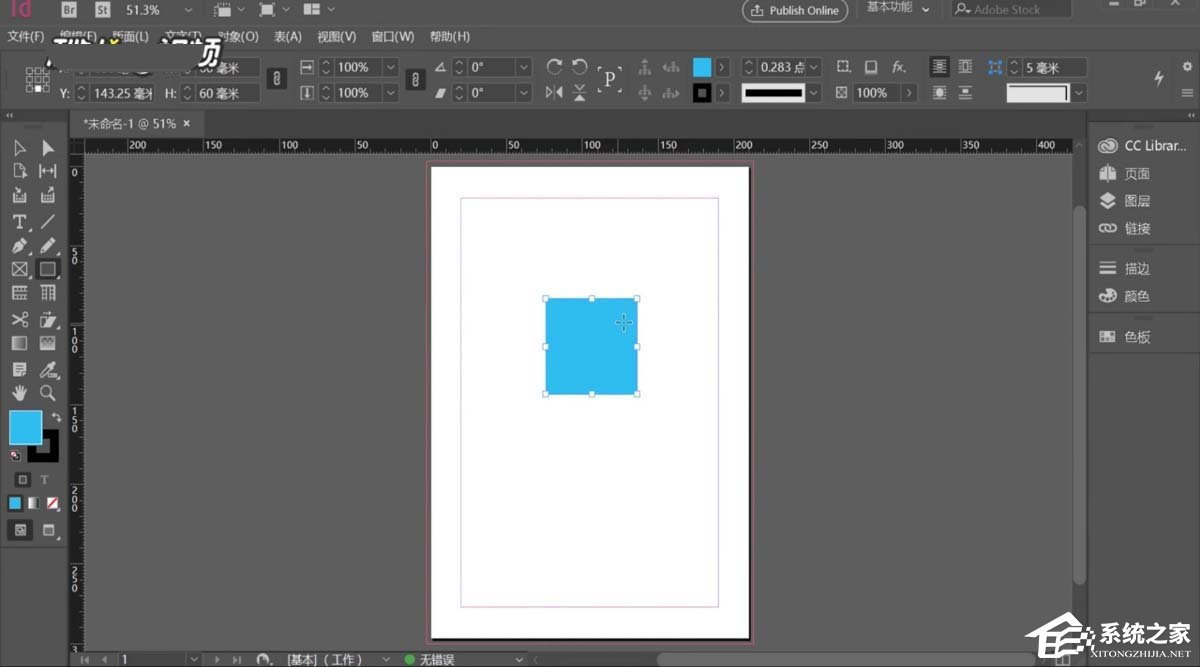Select the Free Transform tool
Viewport: 1200px width, 667px height.
pyautogui.click(x=48, y=319)
